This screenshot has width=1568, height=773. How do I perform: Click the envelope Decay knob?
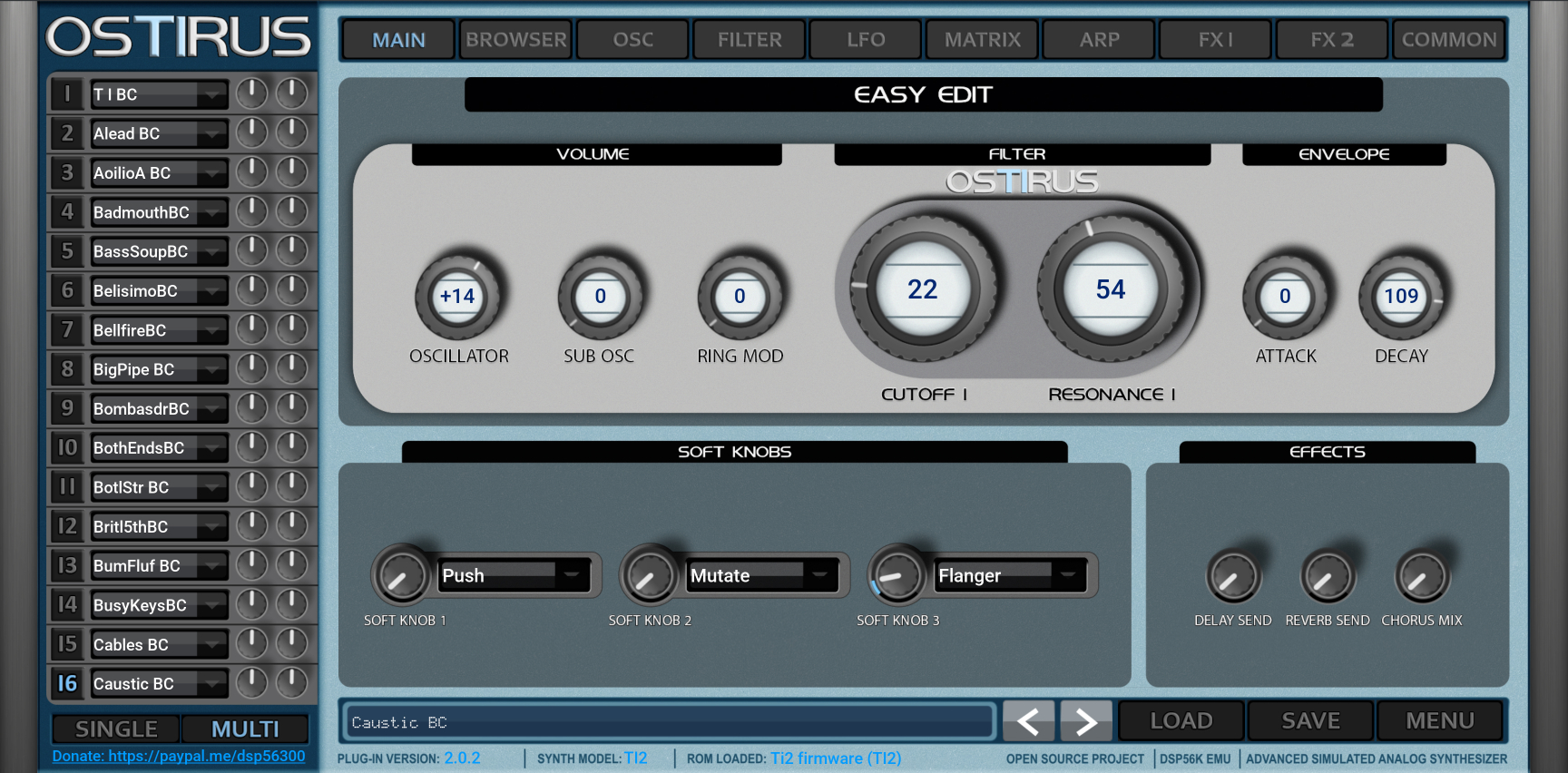coord(1401,297)
